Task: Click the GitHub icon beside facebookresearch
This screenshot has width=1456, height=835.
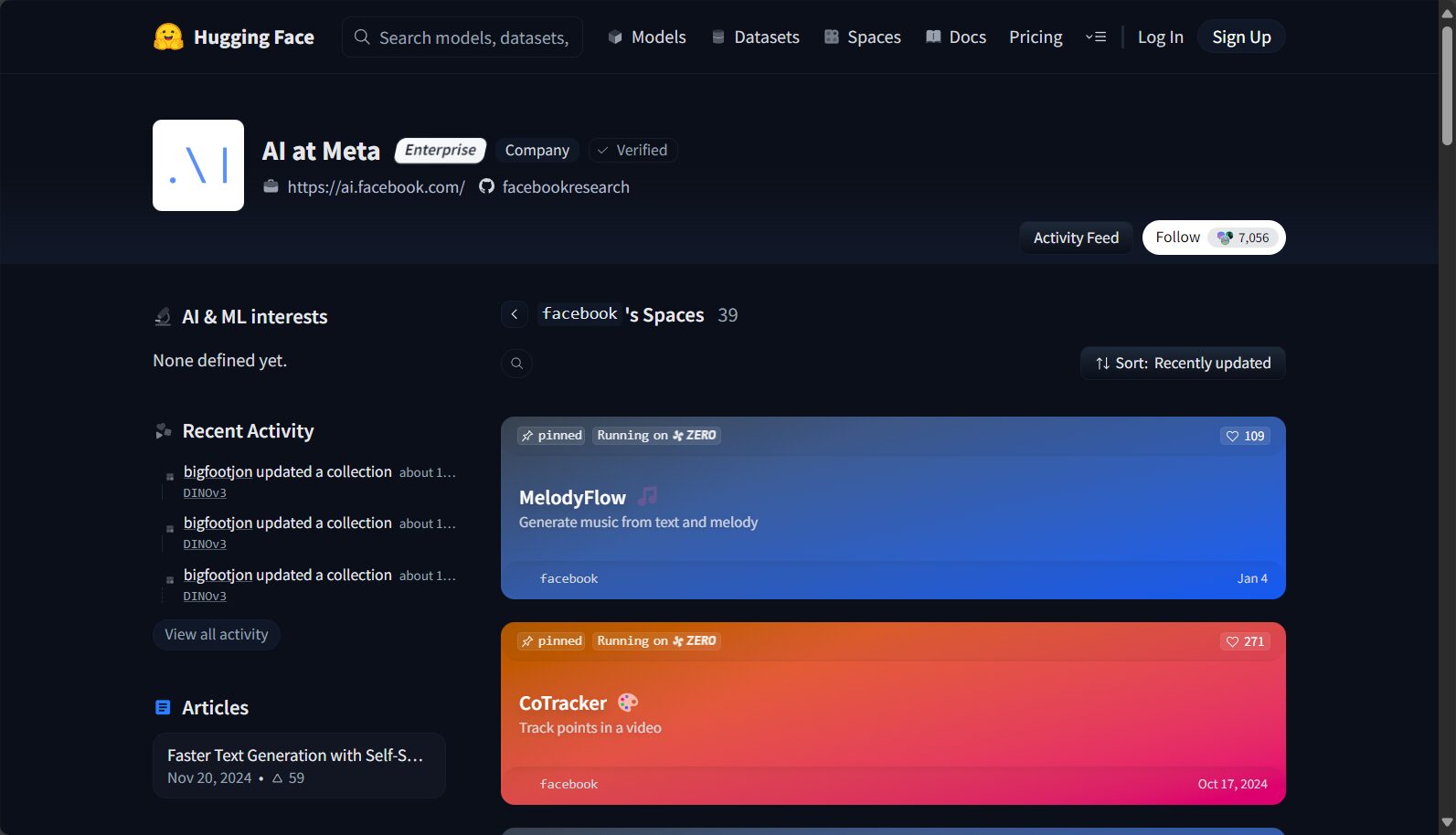Action: 486,186
